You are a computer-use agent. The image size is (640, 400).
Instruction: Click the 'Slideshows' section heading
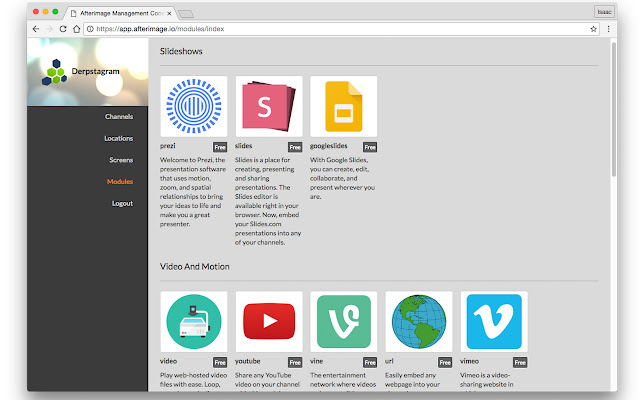click(x=181, y=51)
